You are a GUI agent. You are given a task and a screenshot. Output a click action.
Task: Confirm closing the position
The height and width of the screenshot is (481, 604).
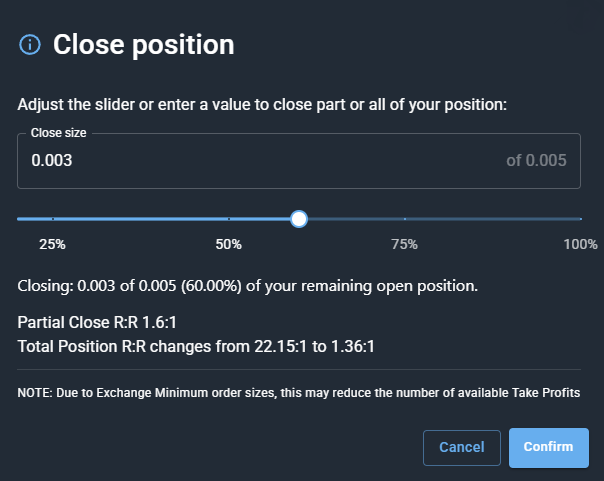(x=549, y=447)
